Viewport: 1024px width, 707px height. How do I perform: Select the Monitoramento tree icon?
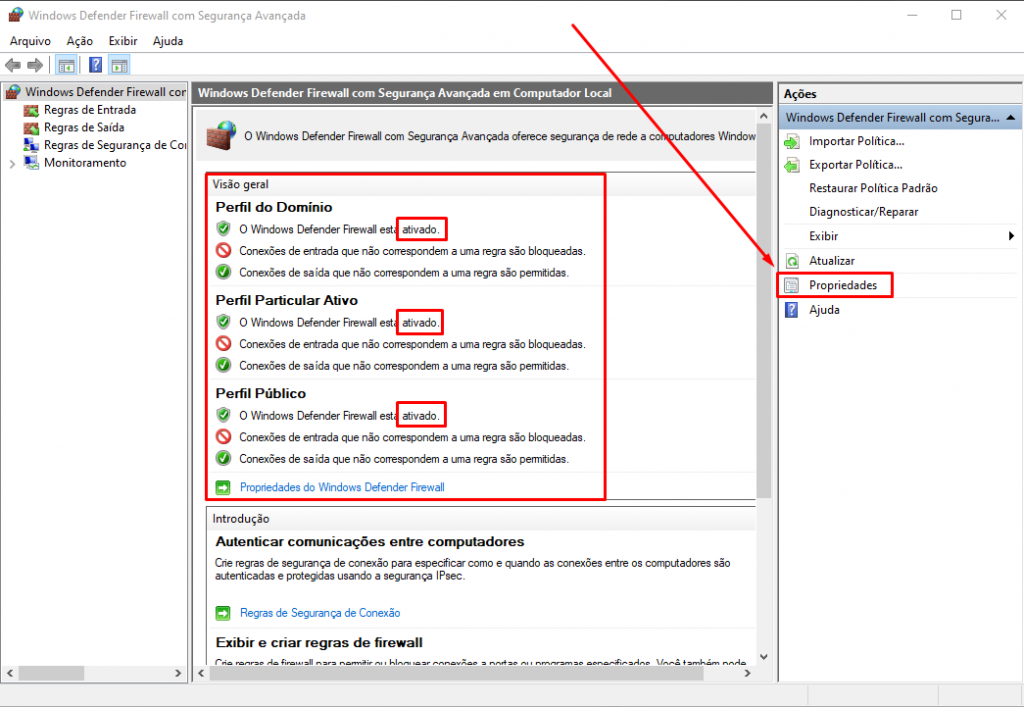point(31,163)
